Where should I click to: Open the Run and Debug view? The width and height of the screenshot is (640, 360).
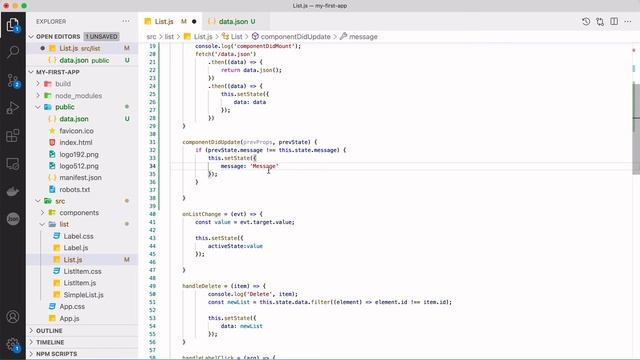point(13,108)
